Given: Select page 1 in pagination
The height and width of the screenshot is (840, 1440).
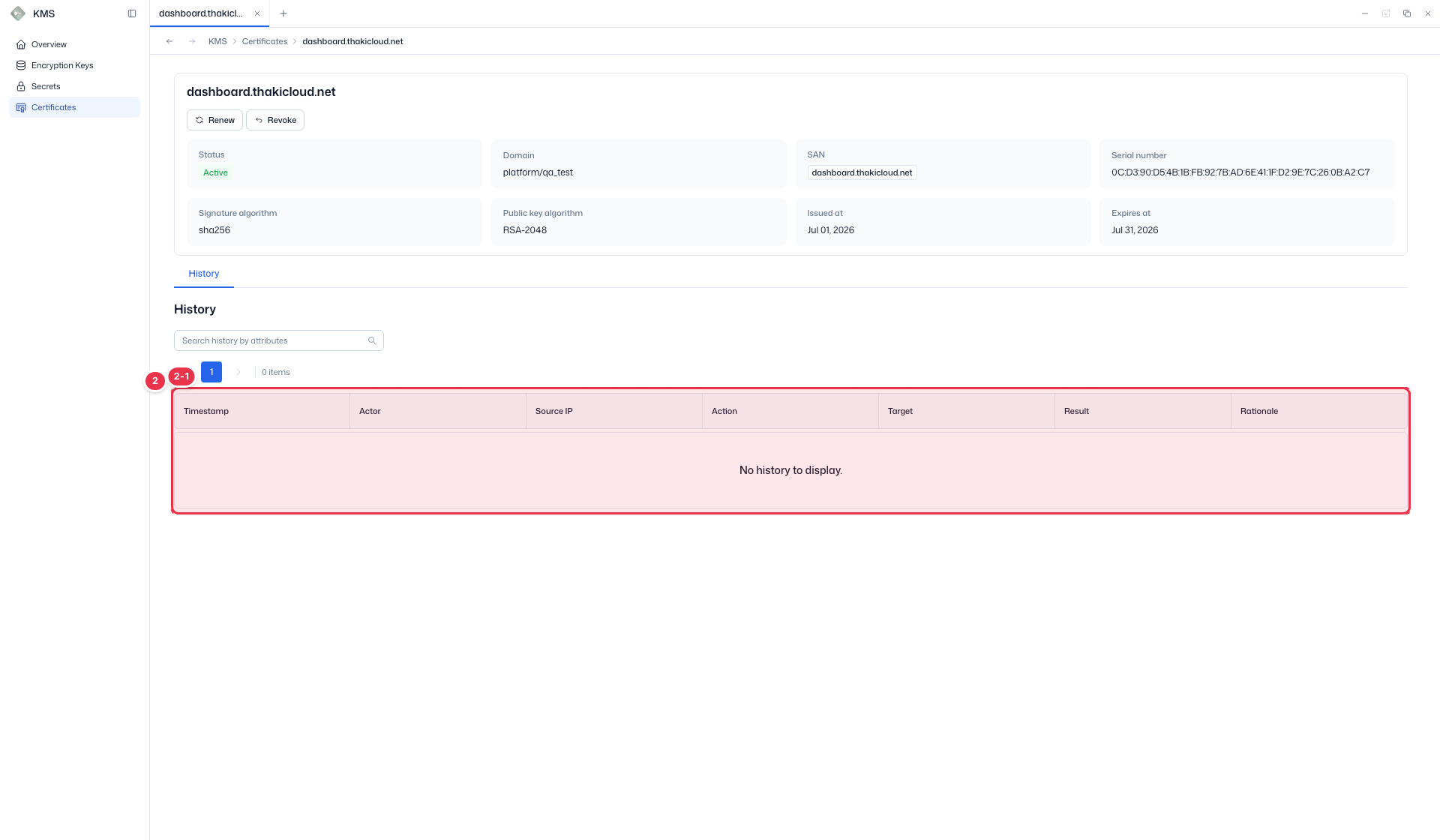Looking at the screenshot, I should (211, 372).
